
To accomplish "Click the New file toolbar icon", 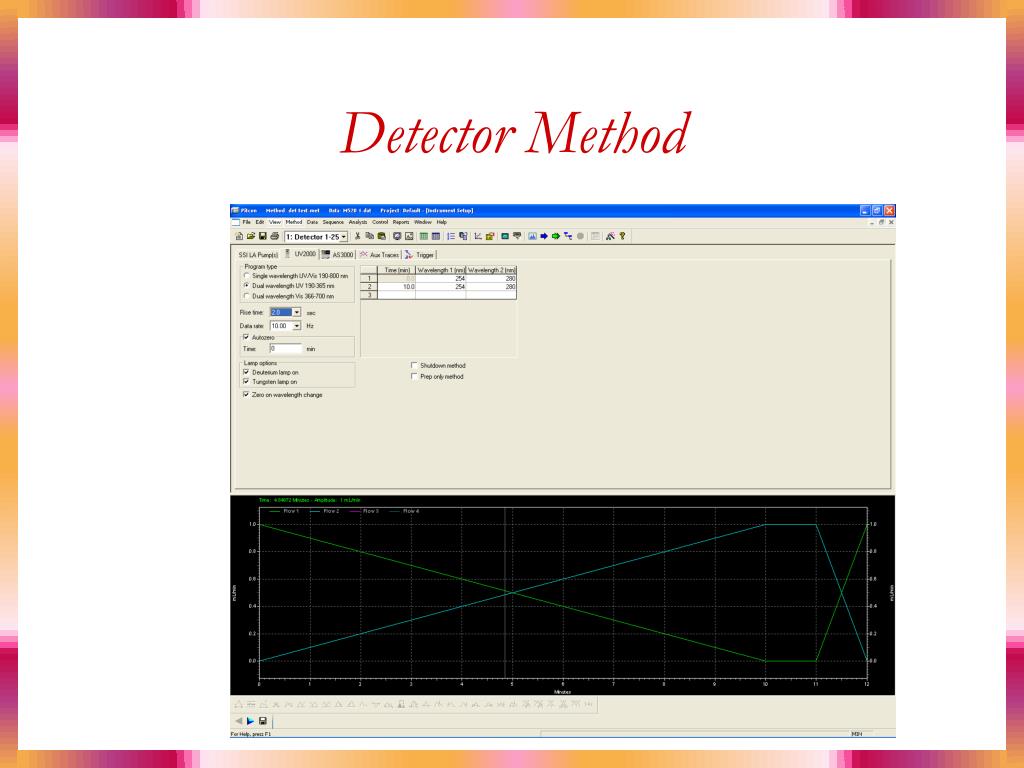I will coord(239,236).
